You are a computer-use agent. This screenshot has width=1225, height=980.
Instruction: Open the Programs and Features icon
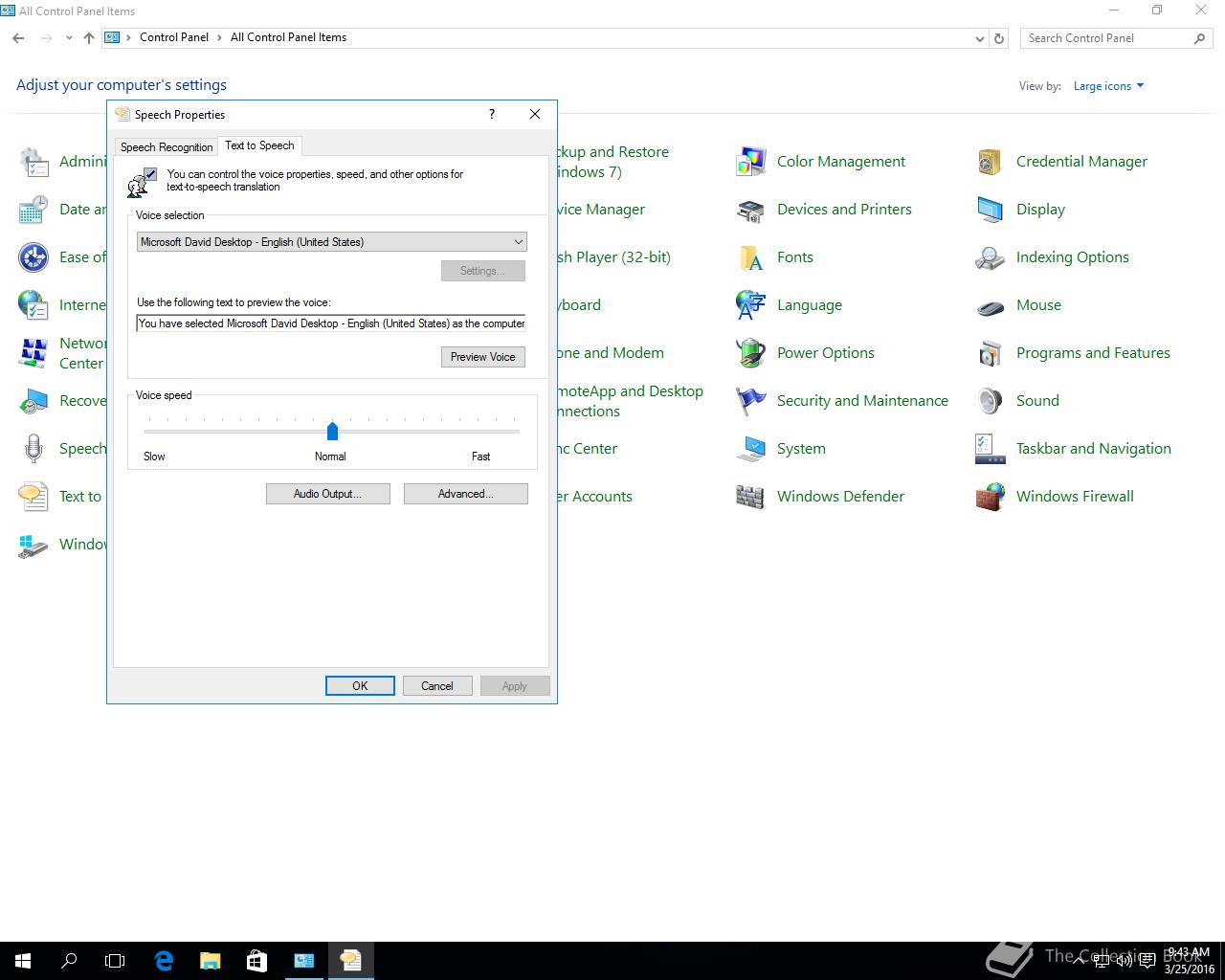click(991, 353)
